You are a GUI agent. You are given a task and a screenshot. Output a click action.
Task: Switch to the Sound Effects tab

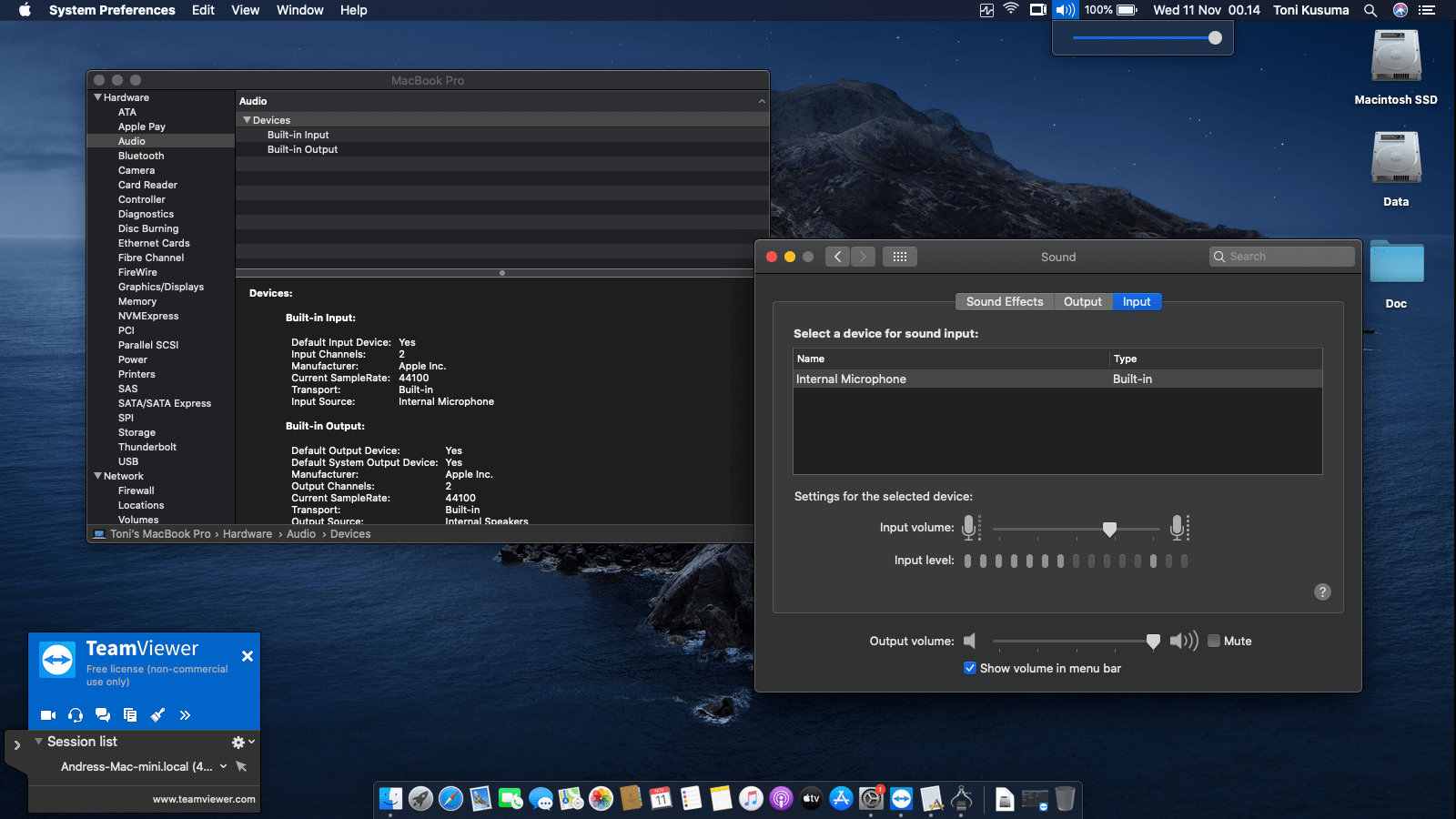(x=1005, y=301)
